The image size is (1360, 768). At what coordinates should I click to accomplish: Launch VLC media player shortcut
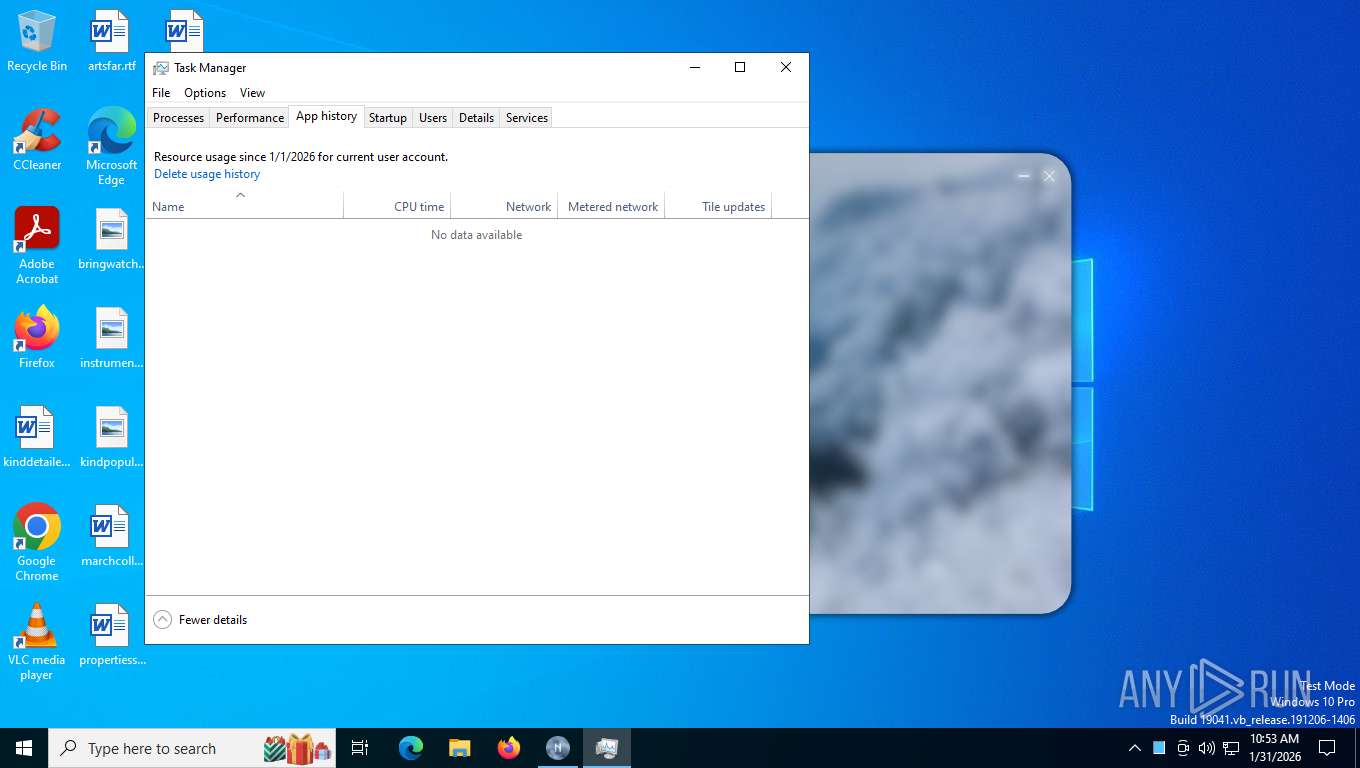[37, 642]
